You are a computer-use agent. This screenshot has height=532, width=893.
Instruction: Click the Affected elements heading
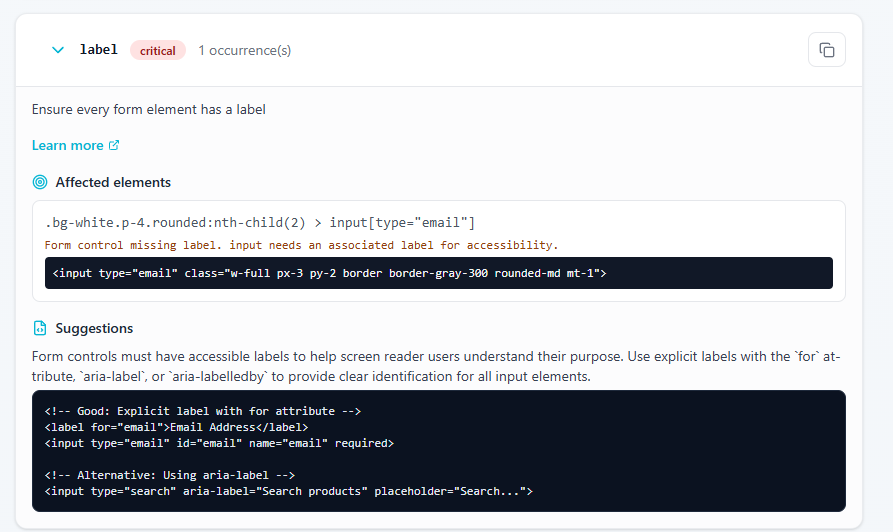(113, 182)
